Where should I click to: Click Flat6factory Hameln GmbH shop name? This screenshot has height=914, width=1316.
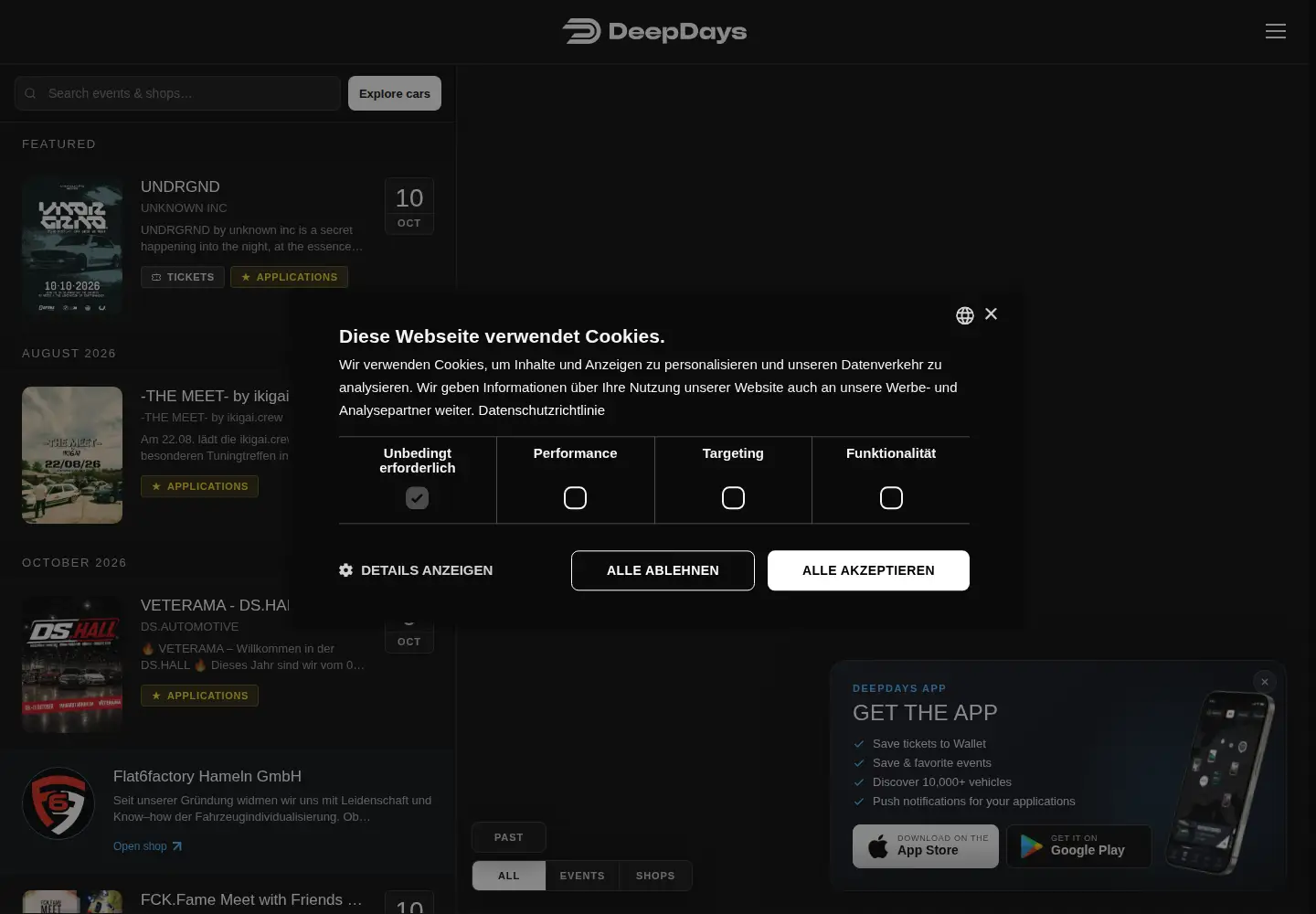coord(207,776)
